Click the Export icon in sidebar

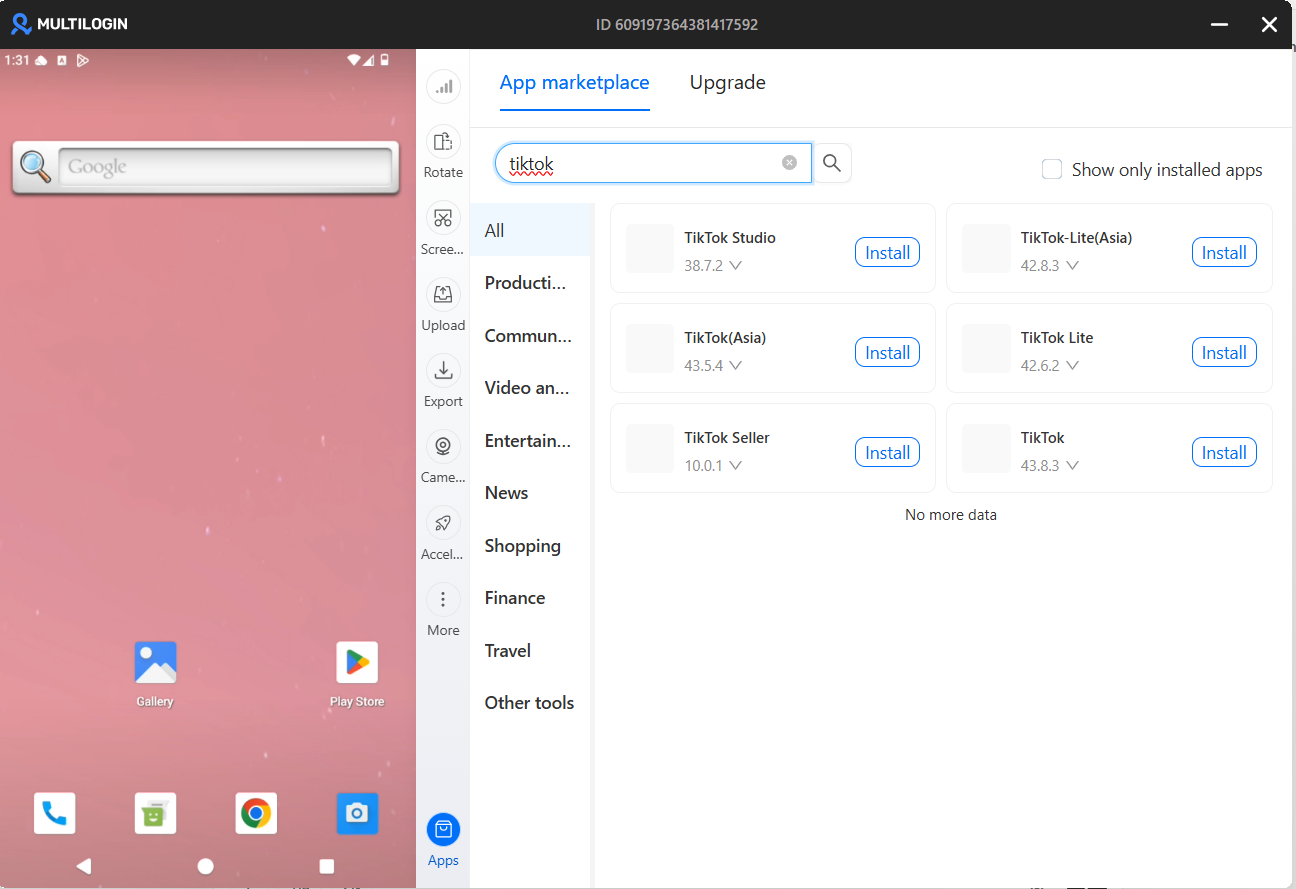pos(443,371)
